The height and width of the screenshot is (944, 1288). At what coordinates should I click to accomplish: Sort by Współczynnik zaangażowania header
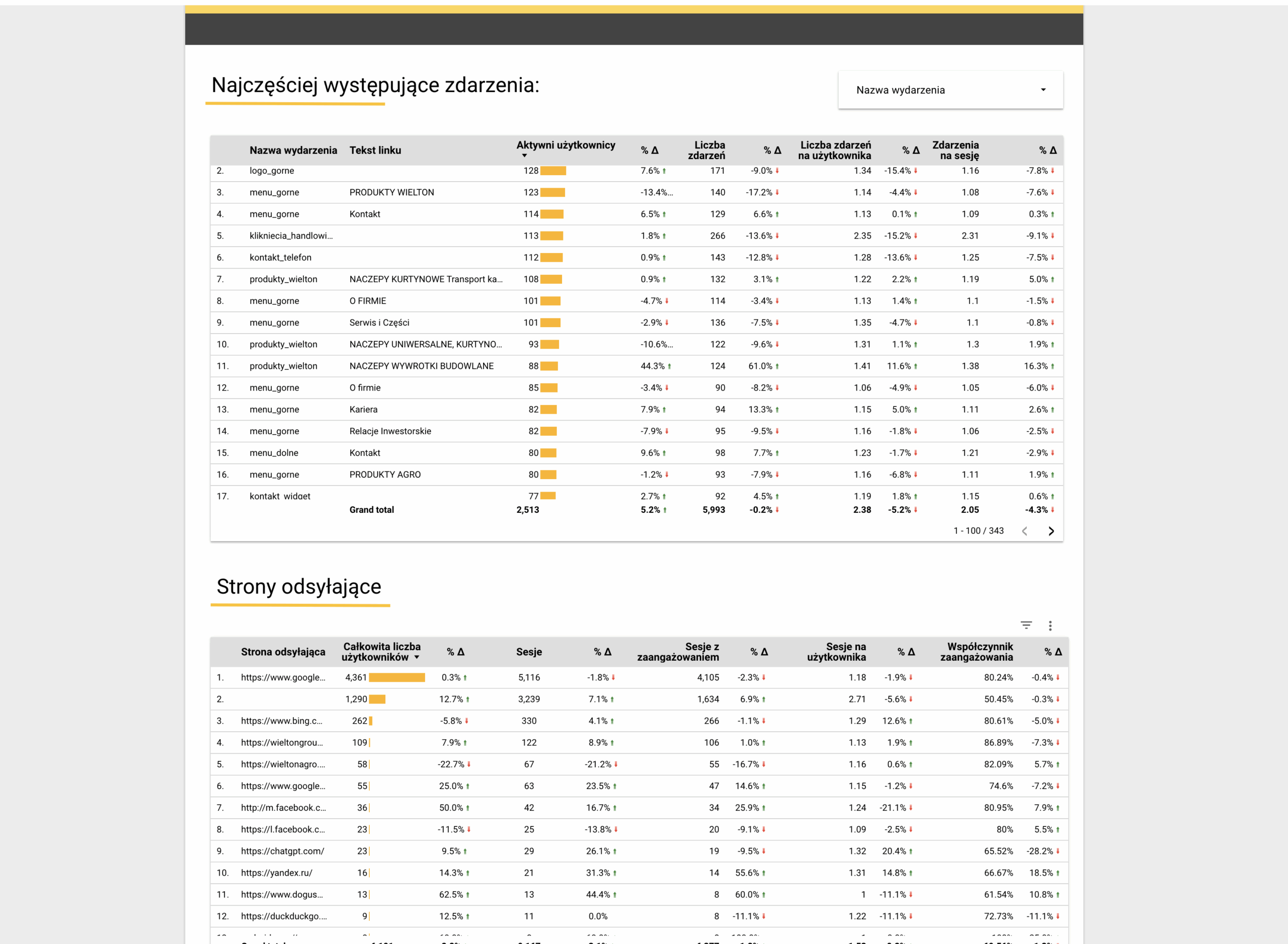pos(976,652)
